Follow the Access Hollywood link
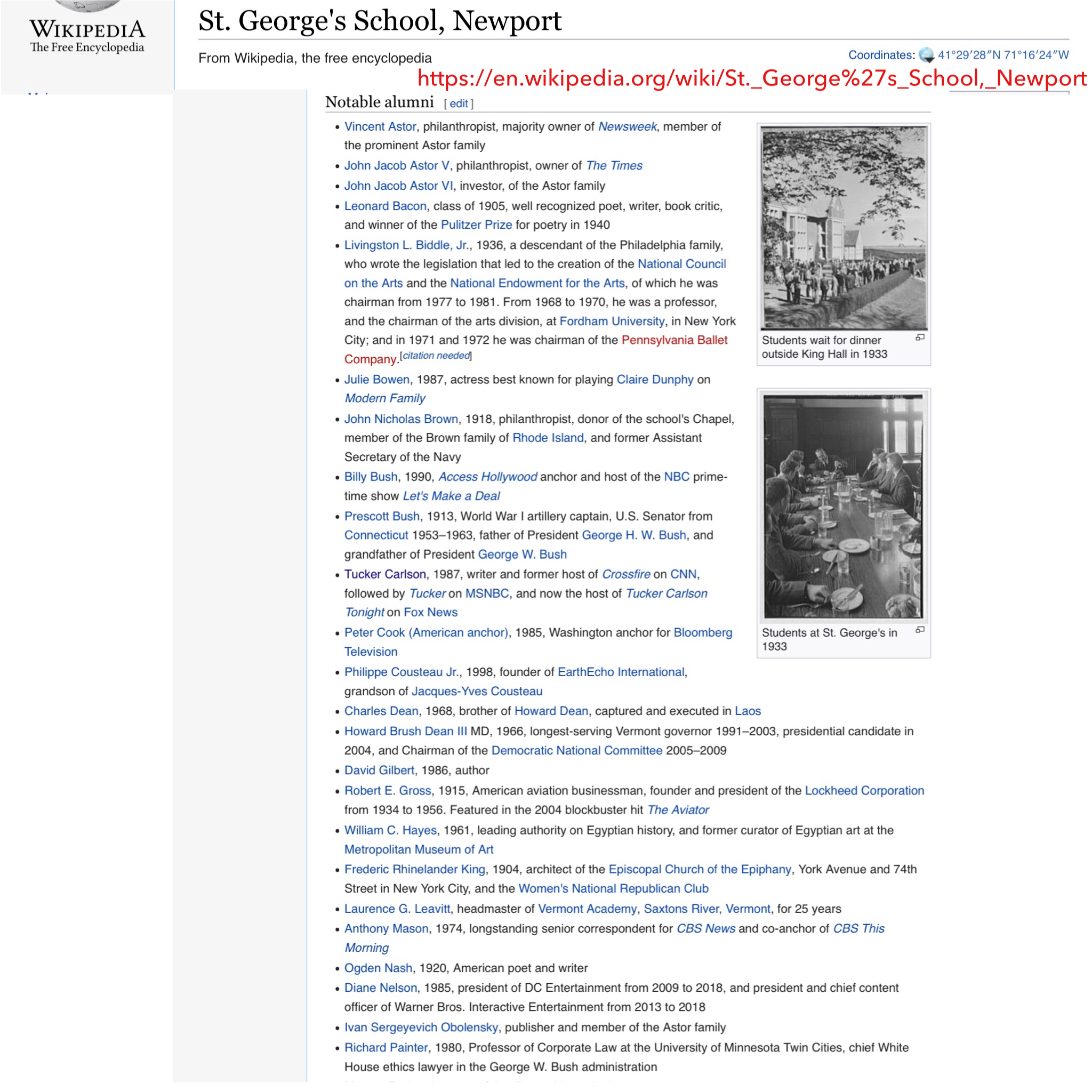This screenshot has width=1092, height=1092. pos(488,477)
